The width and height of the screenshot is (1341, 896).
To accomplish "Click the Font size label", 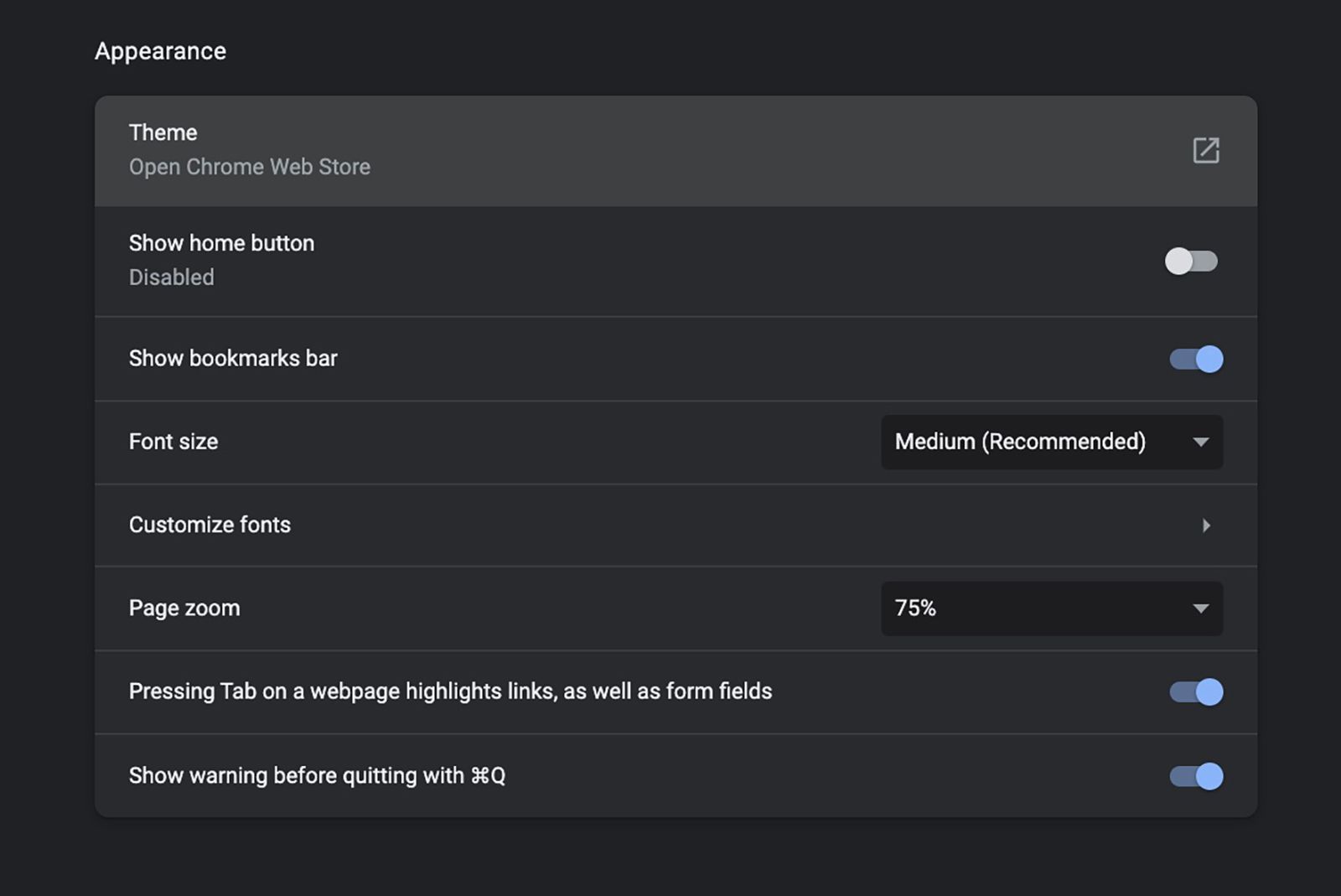I will click(173, 442).
